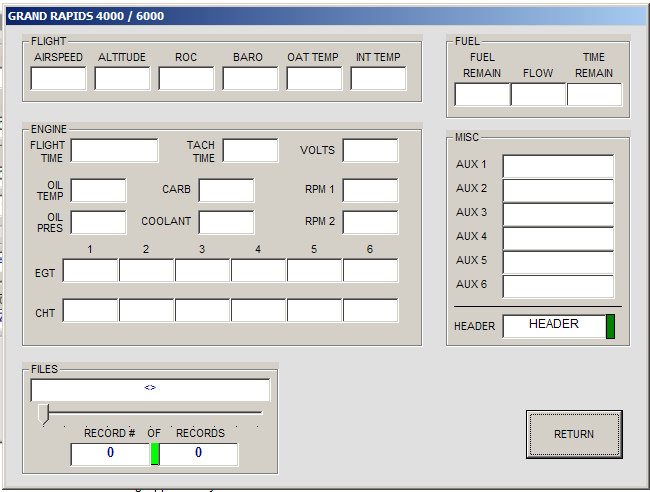Click the AIRSPEED field
The height and width of the screenshot is (492, 650).
pos(58,78)
